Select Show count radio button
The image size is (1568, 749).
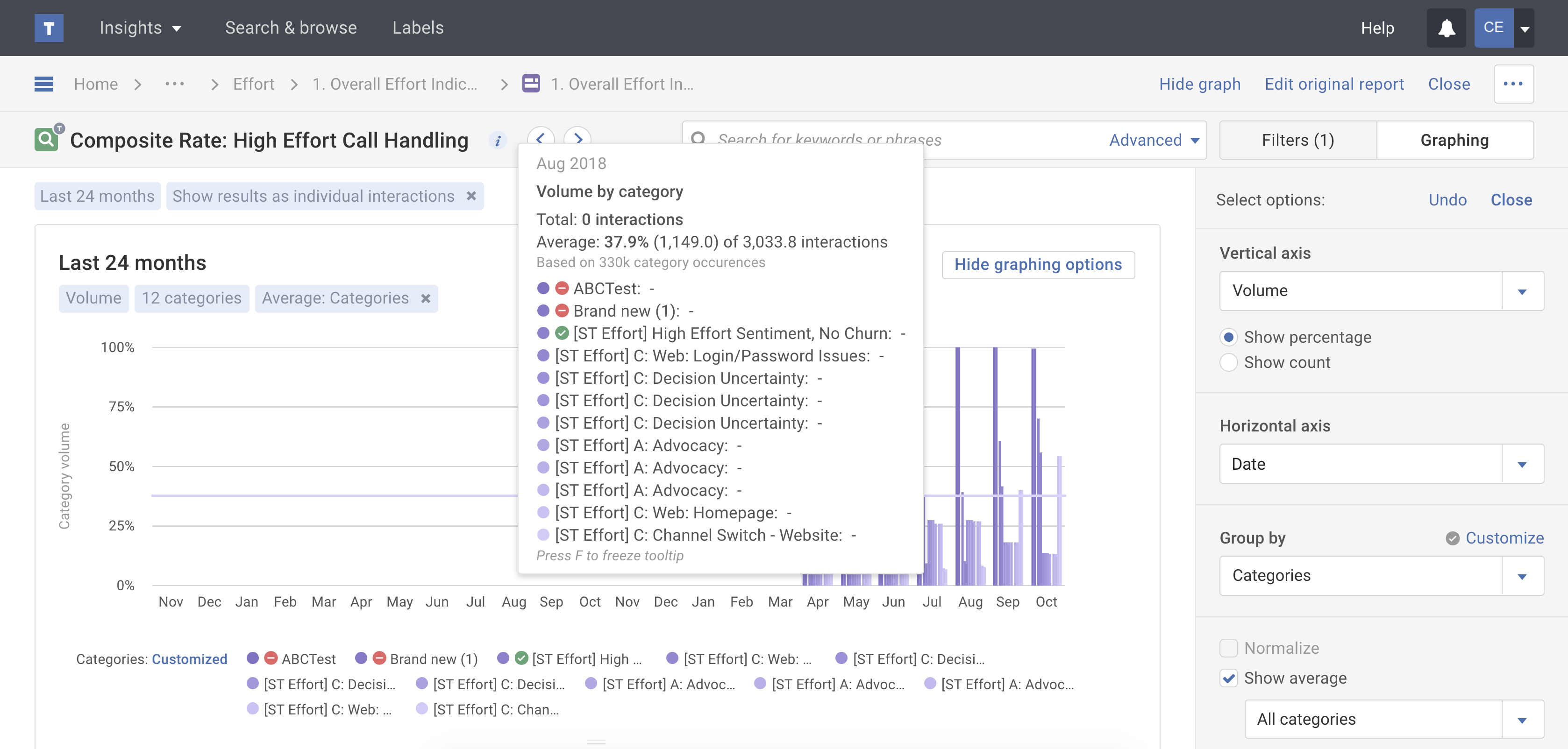pos(1228,363)
